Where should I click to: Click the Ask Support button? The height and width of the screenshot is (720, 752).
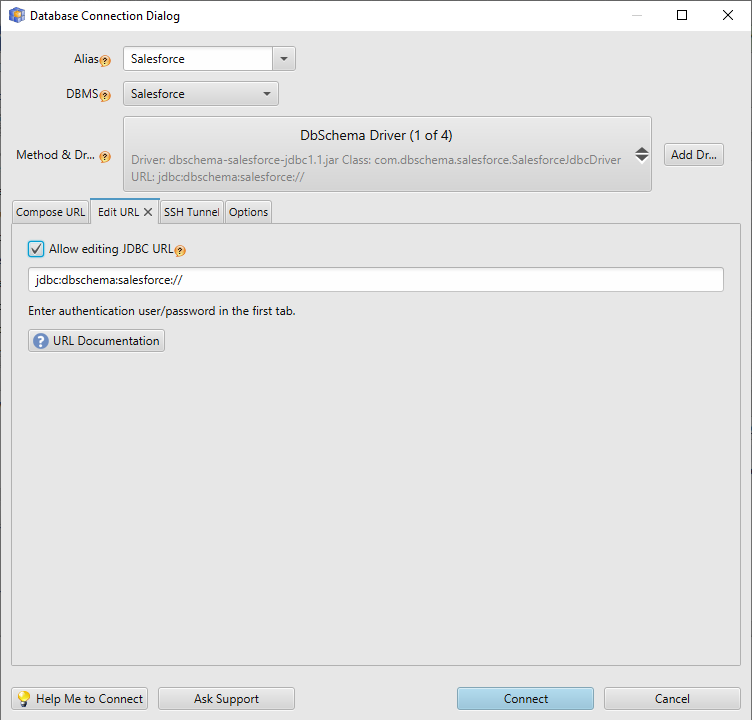226,698
